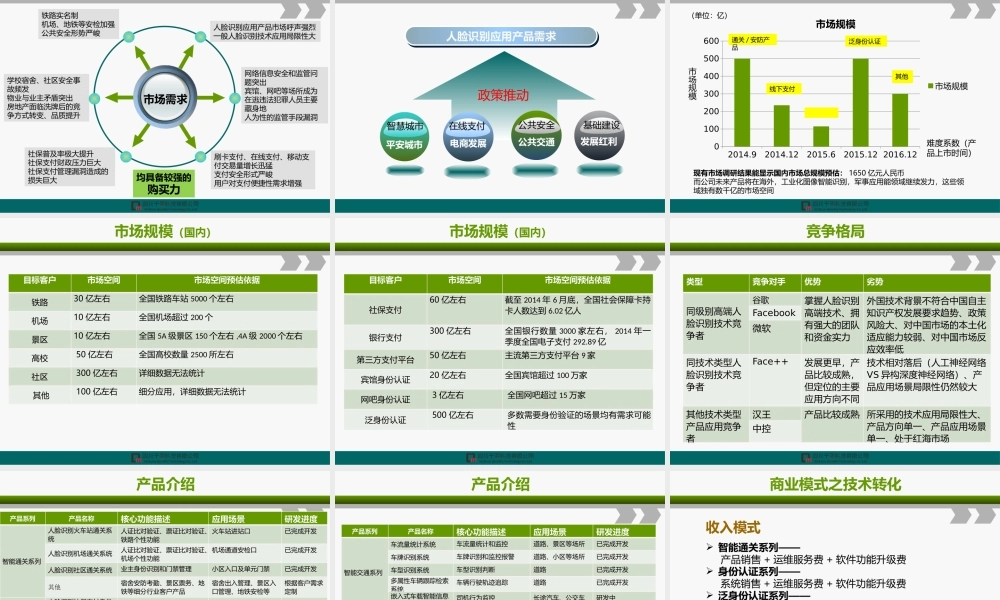Select the green 政策推动 arrow graphic
The height and width of the screenshot is (600, 1000).
pos(503,95)
